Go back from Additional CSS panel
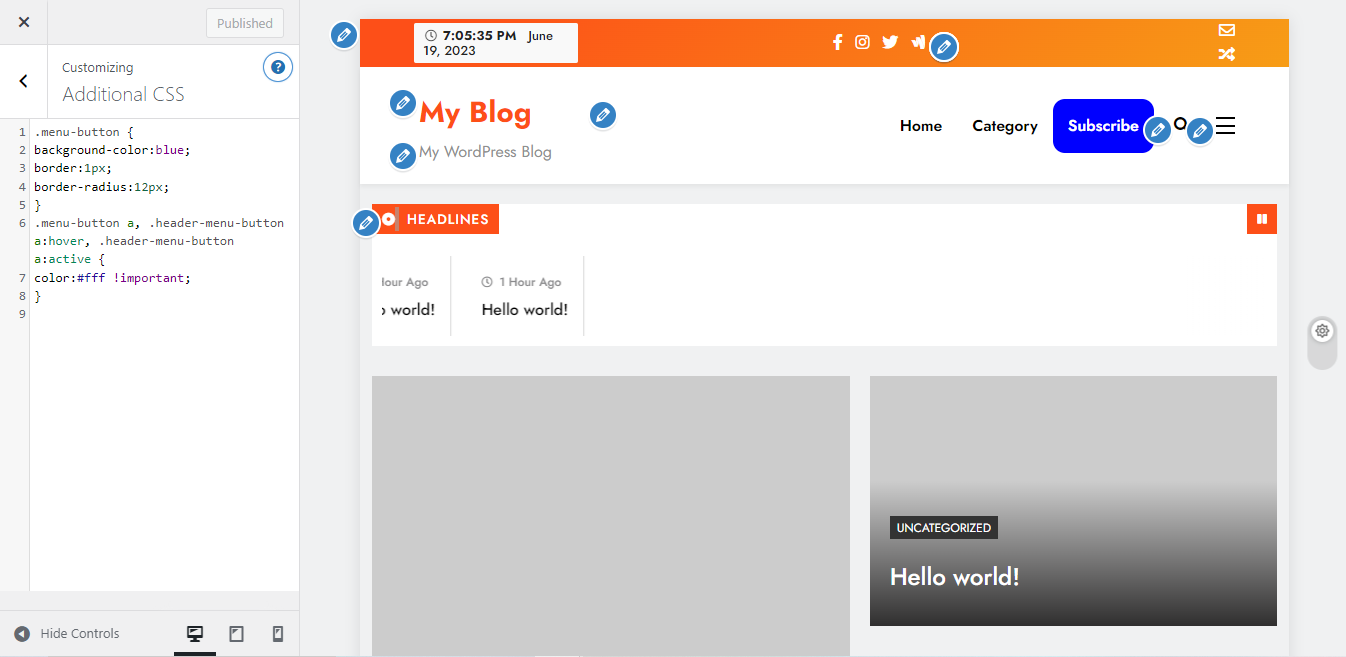 [x=24, y=81]
